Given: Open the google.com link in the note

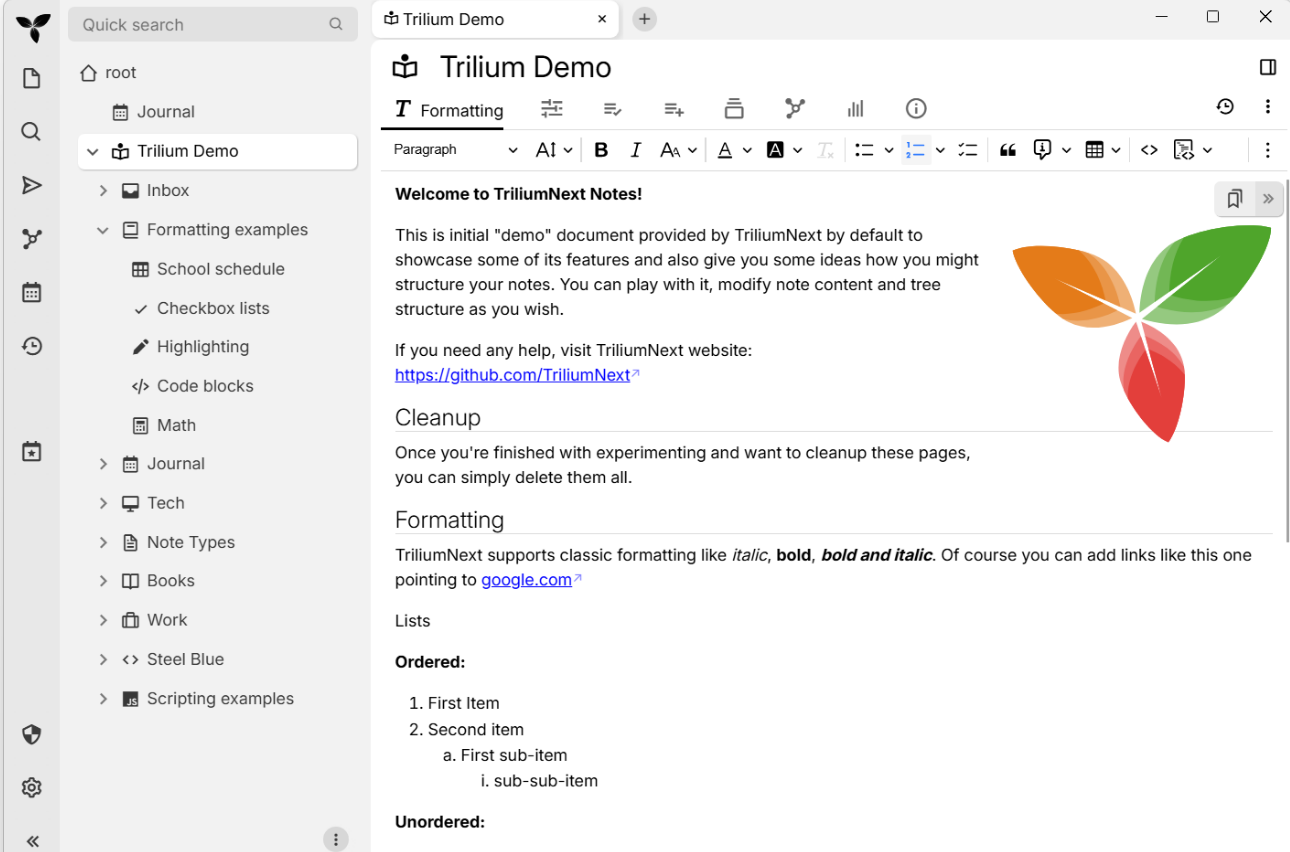Looking at the screenshot, I should 525,579.
